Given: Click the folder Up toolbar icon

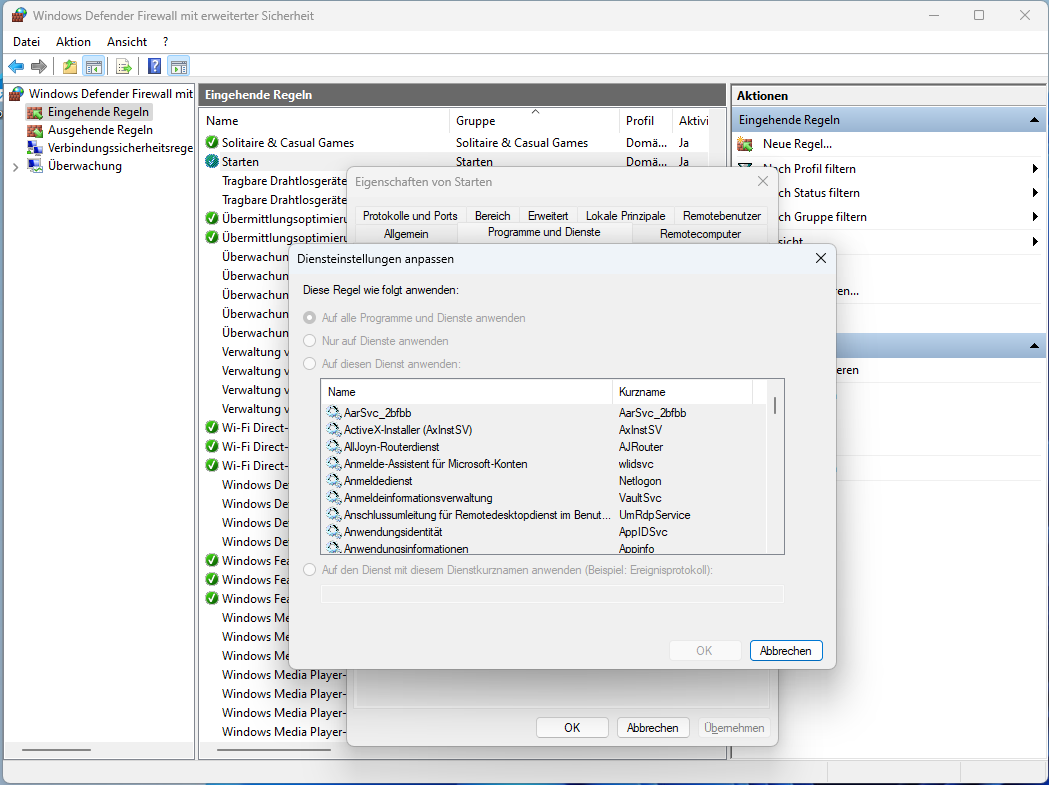Looking at the screenshot, I should (70, 66).
